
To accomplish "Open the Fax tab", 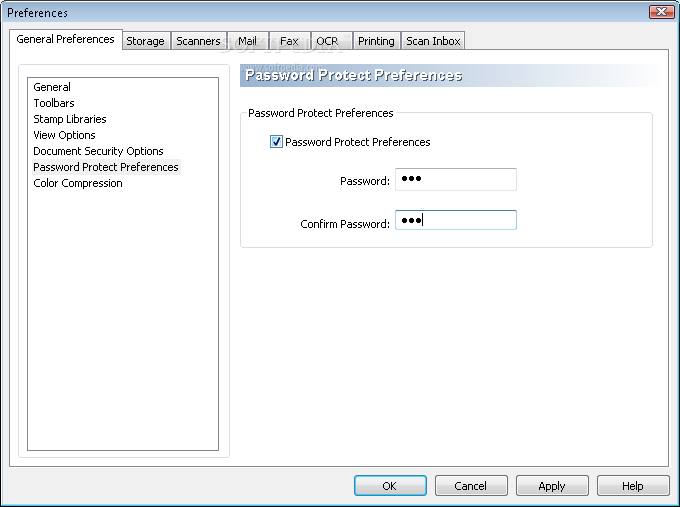I will (289, 41).
